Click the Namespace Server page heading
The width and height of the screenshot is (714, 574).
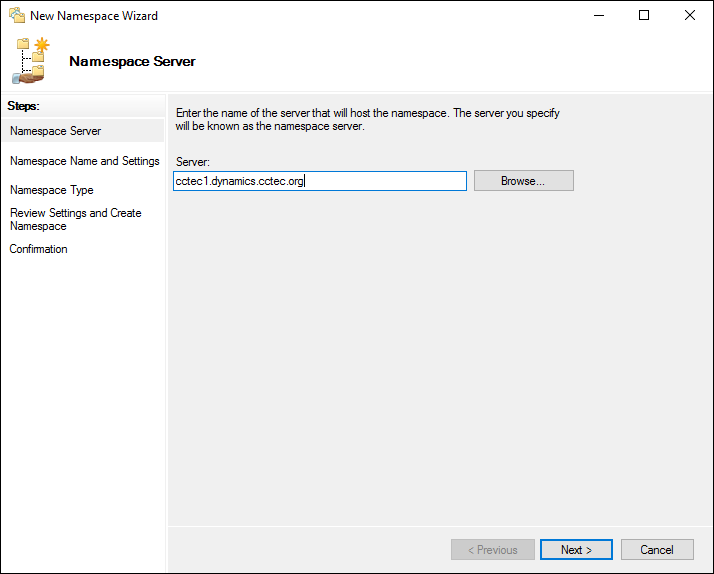[132, 61]
